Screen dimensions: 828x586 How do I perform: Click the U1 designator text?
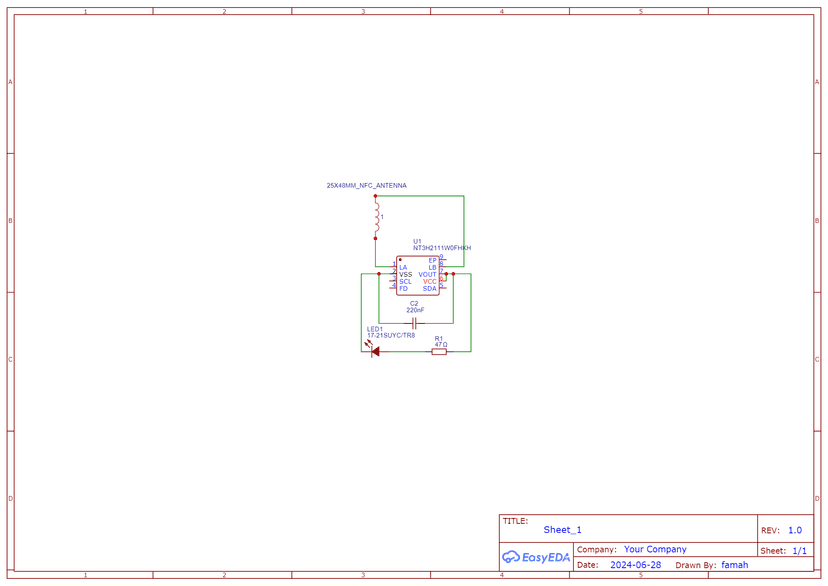click(417, 241)
